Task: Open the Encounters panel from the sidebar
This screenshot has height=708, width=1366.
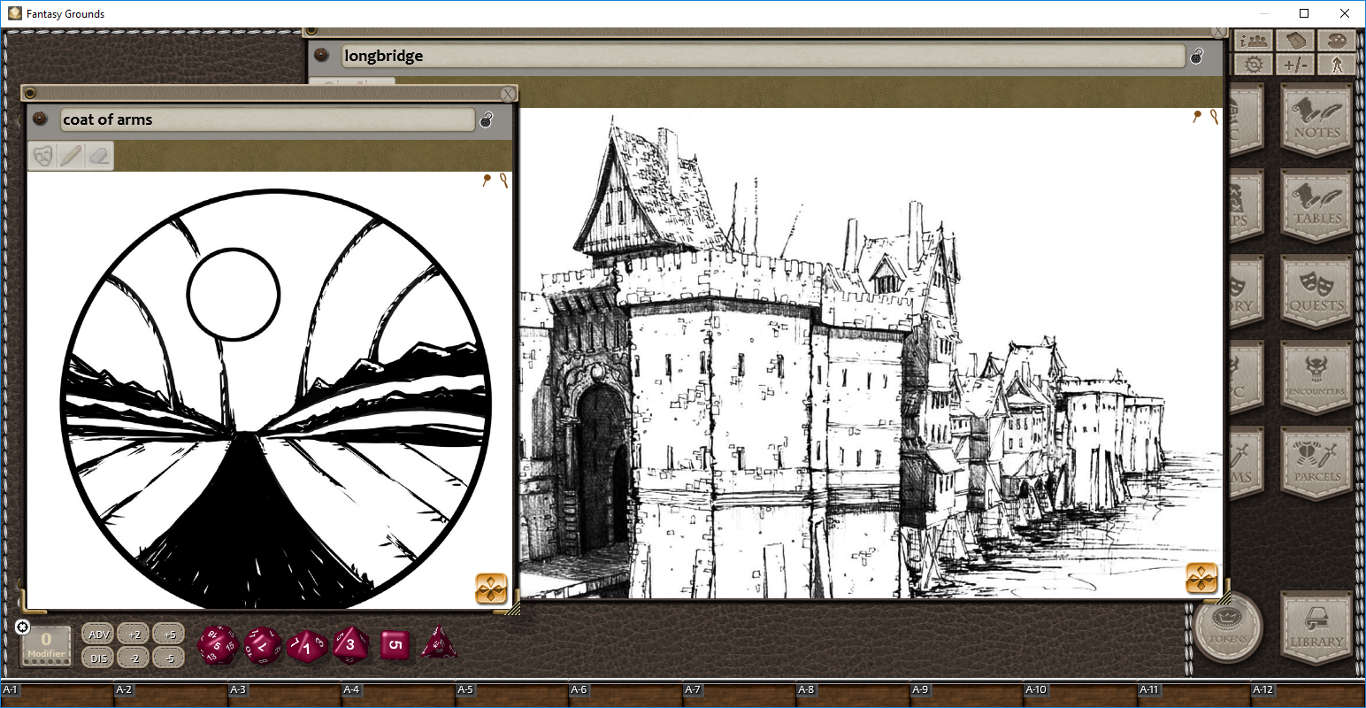Action: tap(1316, 375)
